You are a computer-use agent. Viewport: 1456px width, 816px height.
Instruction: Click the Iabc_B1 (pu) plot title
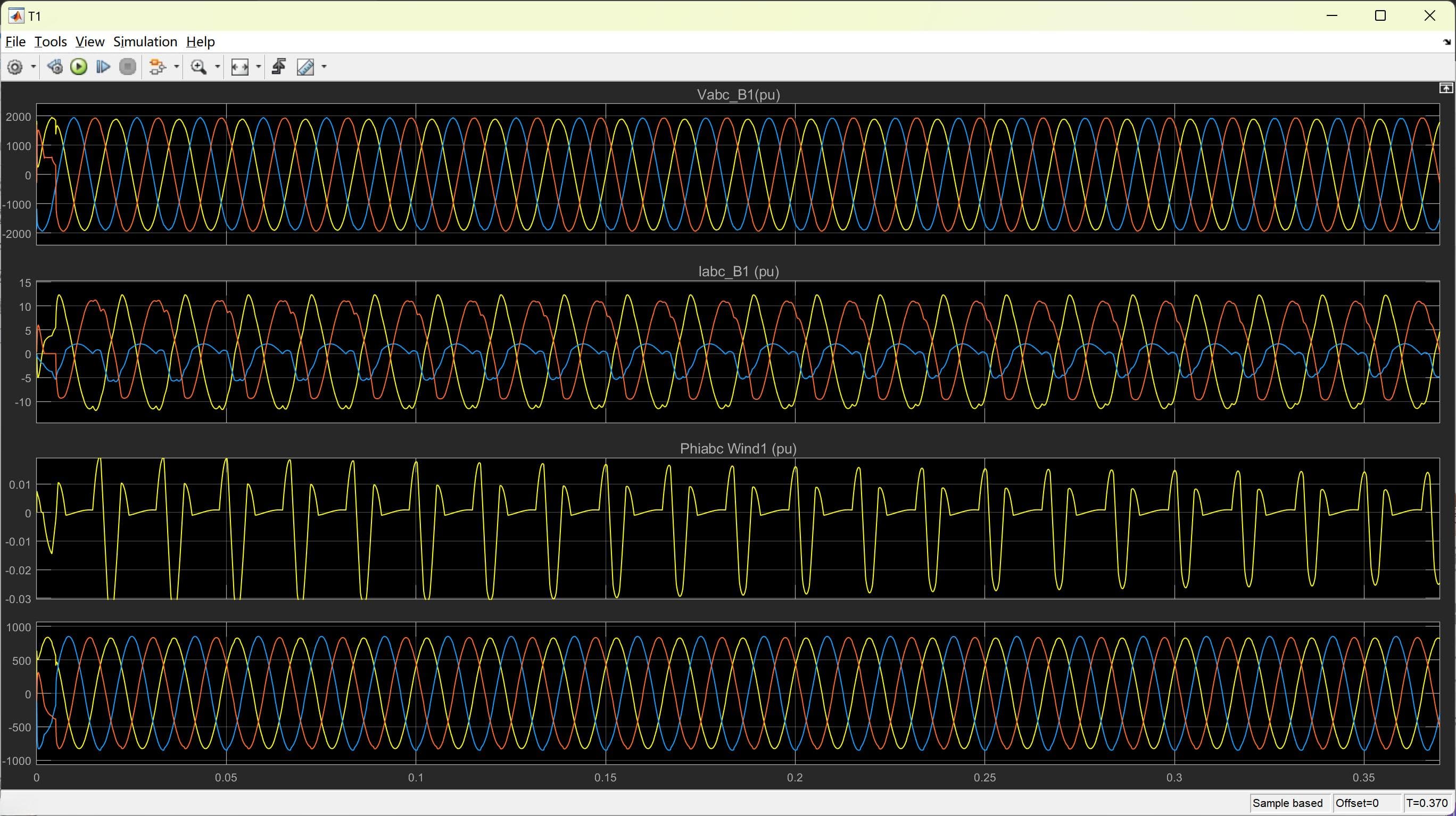click(x=738, y=271)
